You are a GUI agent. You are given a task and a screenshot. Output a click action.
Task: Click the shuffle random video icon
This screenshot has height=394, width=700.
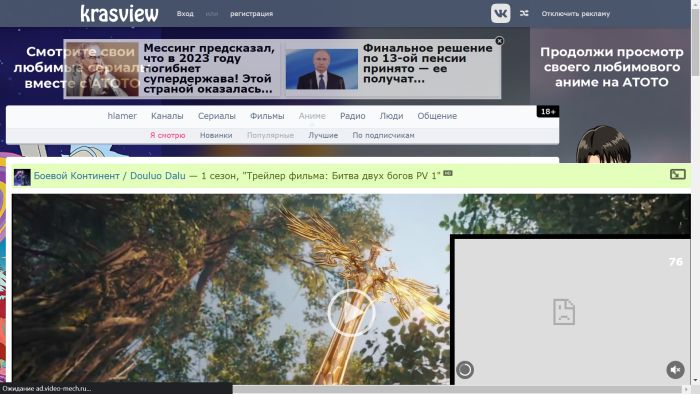[524, 13]
